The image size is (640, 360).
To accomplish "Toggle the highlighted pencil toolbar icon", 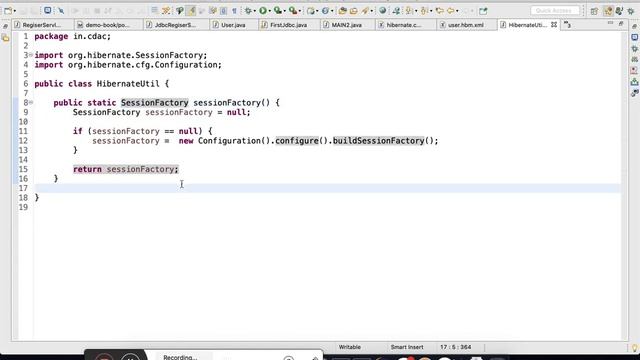I will point(191,11).
